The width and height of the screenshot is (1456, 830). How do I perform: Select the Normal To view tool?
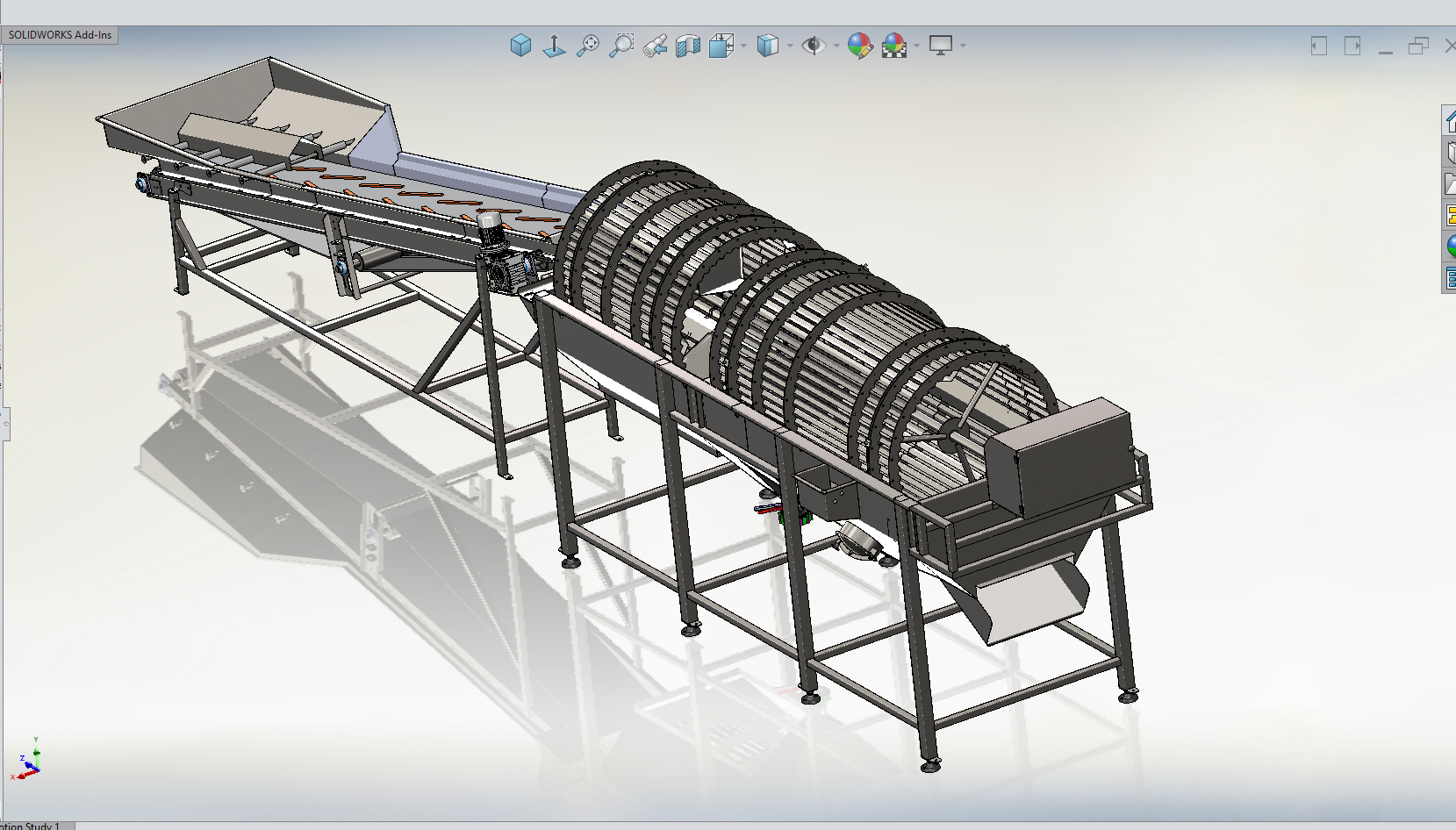[x=554, y=46]
